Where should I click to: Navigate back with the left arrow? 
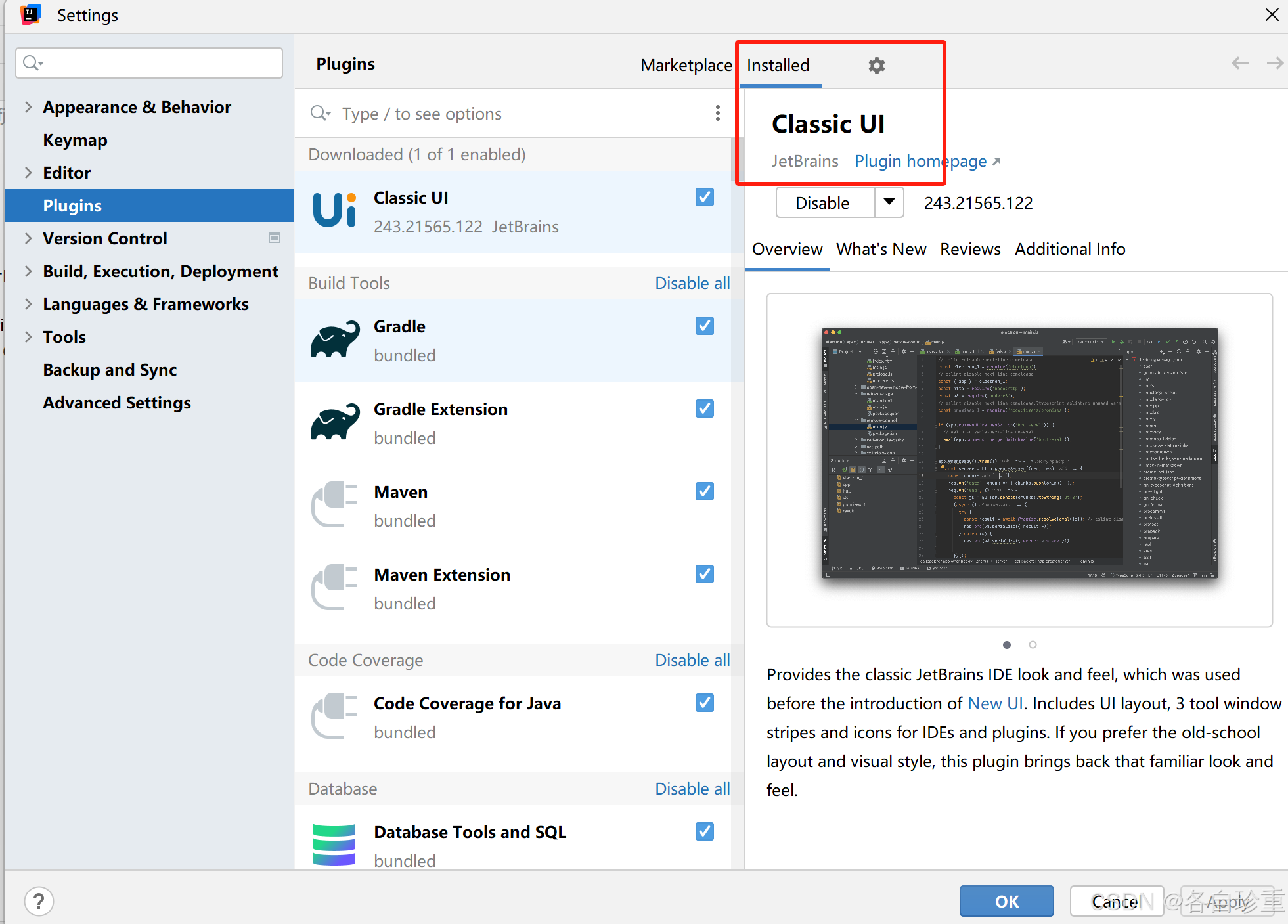[x=1239, y=63]
